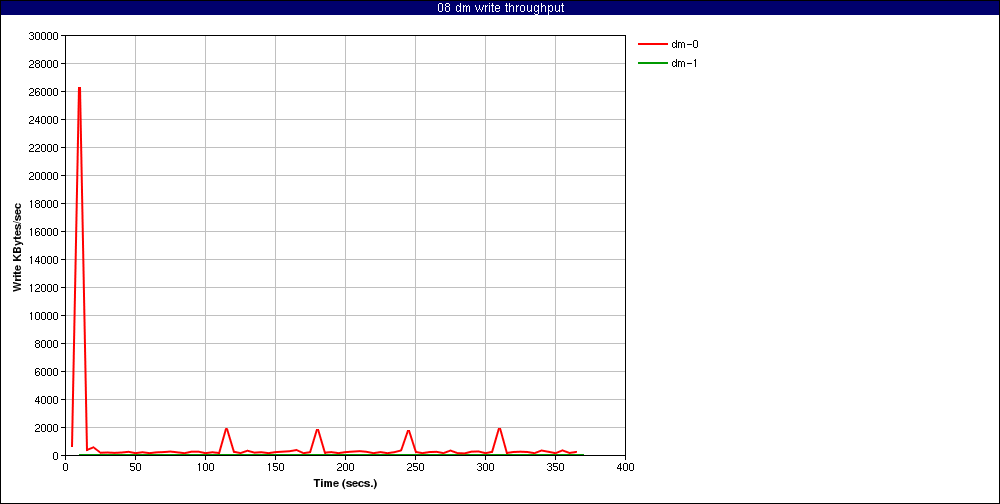Click the 250 x-axis tick label
This screenshot has width=1000, height=504.
[x=415, y=467]
